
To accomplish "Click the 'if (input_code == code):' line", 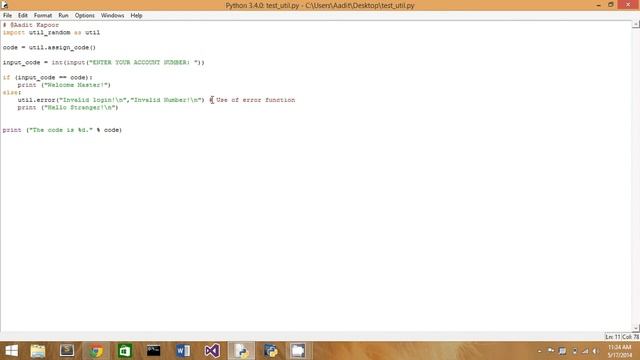I will [x=47, y=78].
